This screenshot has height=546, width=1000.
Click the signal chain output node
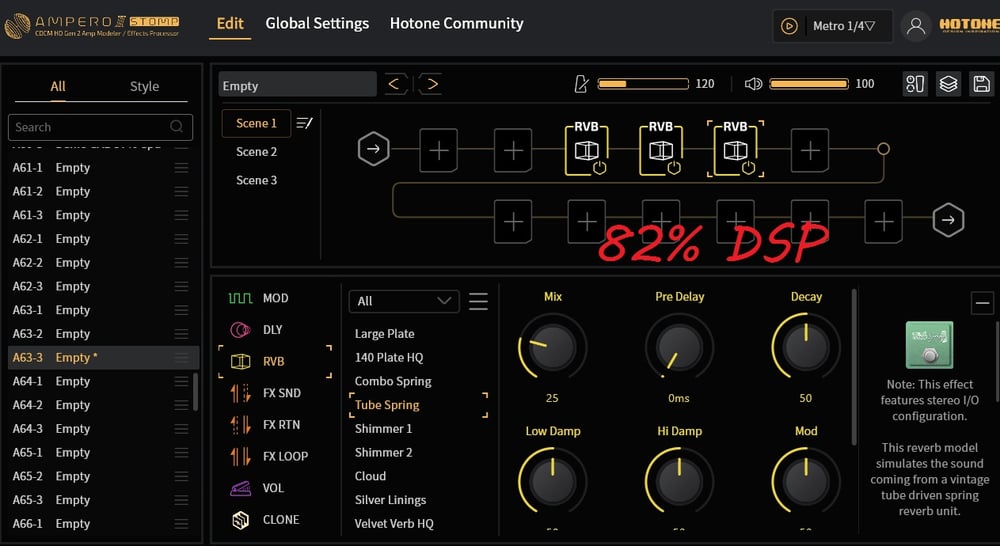point(948,220)
